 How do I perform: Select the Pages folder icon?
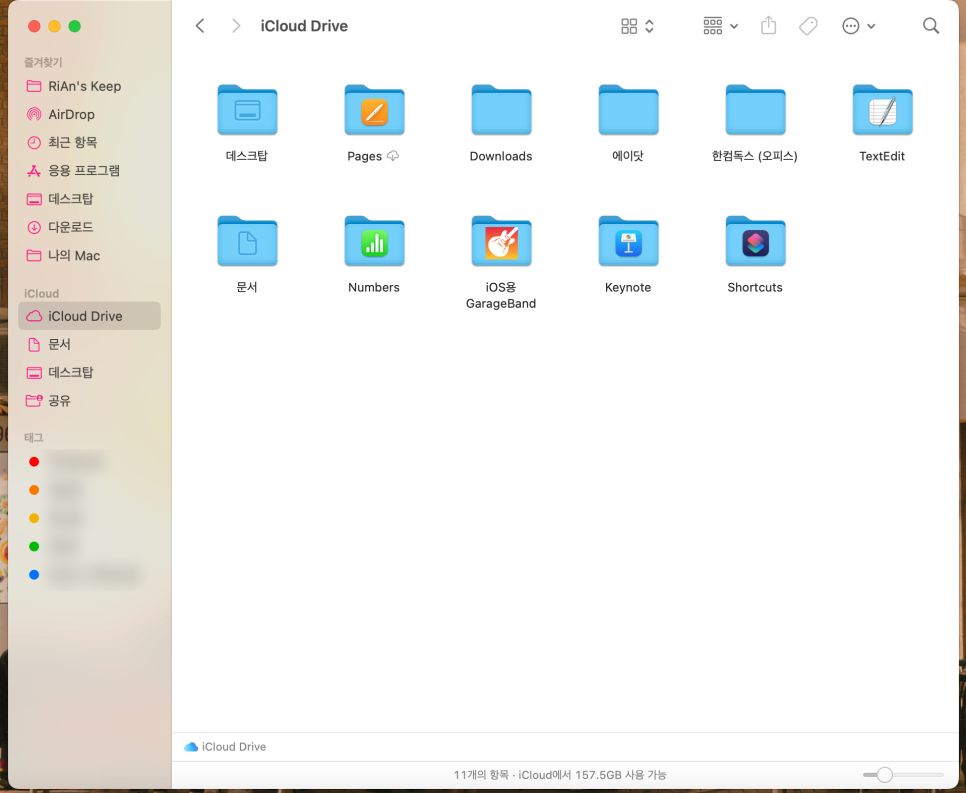(374, 110)
